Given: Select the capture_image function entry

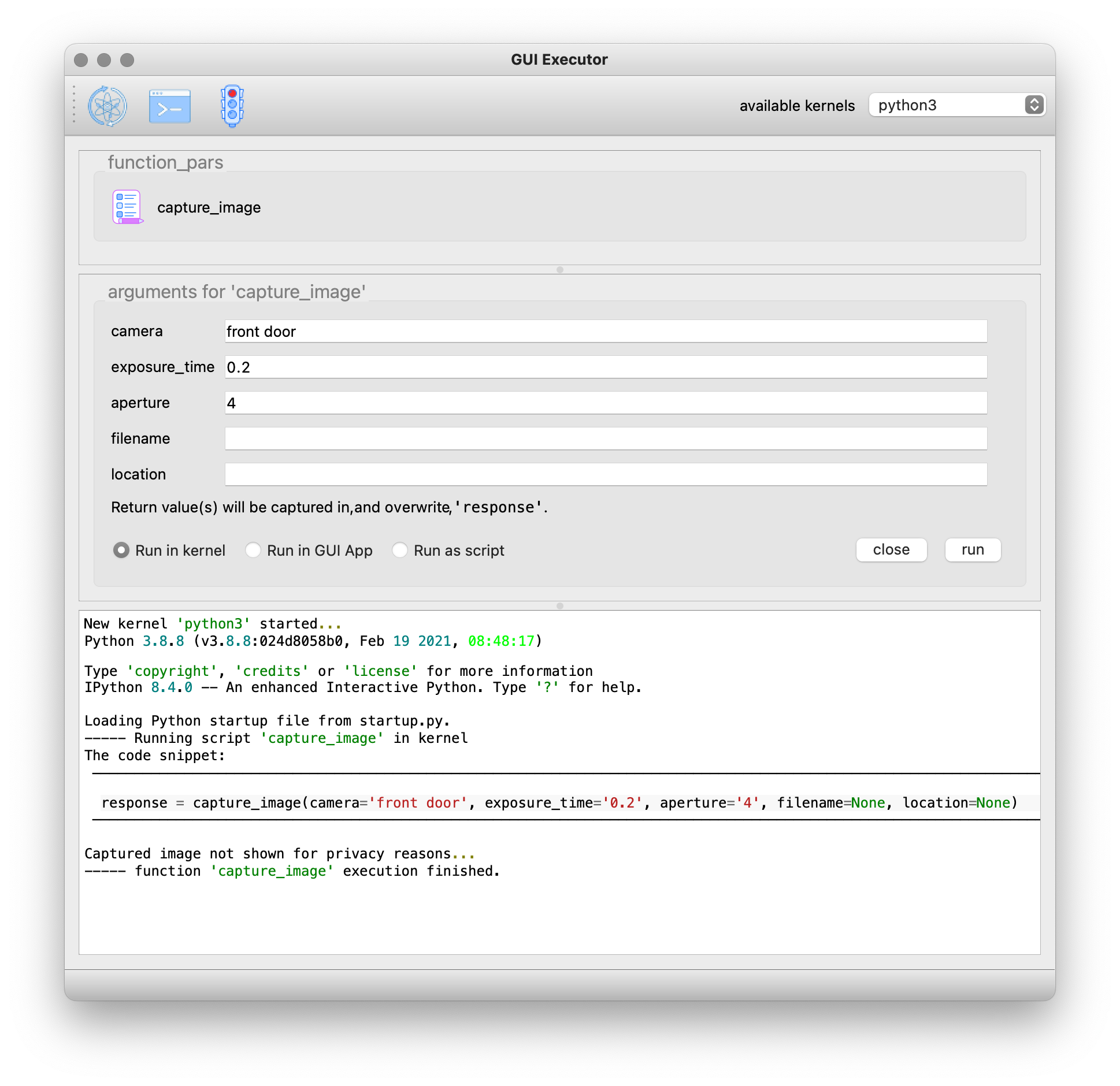Looking at the screenshot, I should (209, 207).
